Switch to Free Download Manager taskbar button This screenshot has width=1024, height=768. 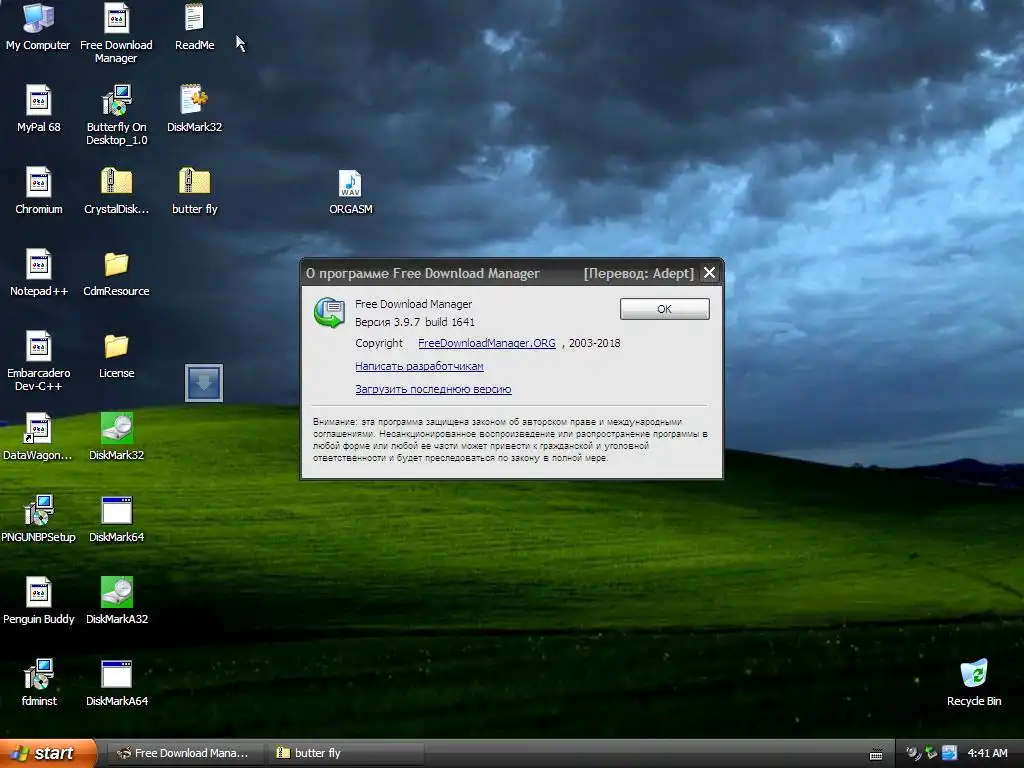point(184,753)
